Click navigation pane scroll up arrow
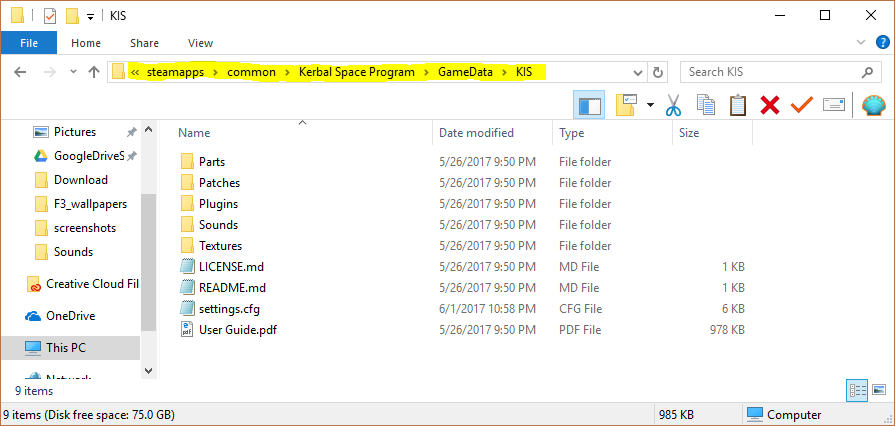The width and height of the screenshot is (895, 426). coord(148,130)
